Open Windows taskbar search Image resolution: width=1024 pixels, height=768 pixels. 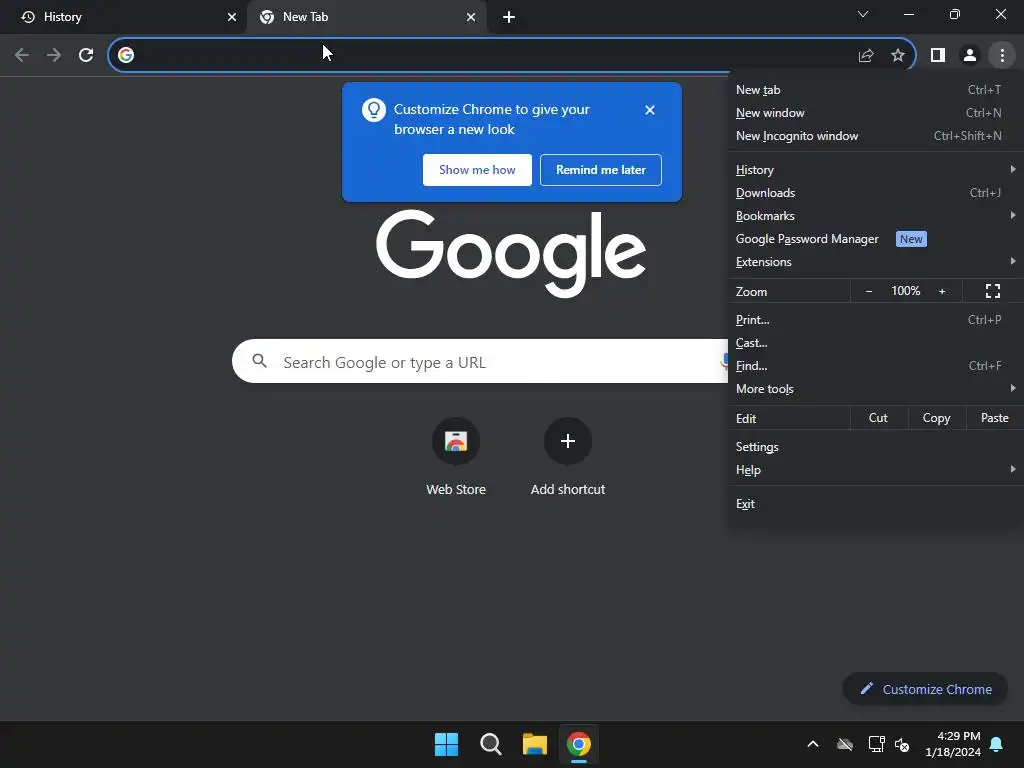coord(490,744)
